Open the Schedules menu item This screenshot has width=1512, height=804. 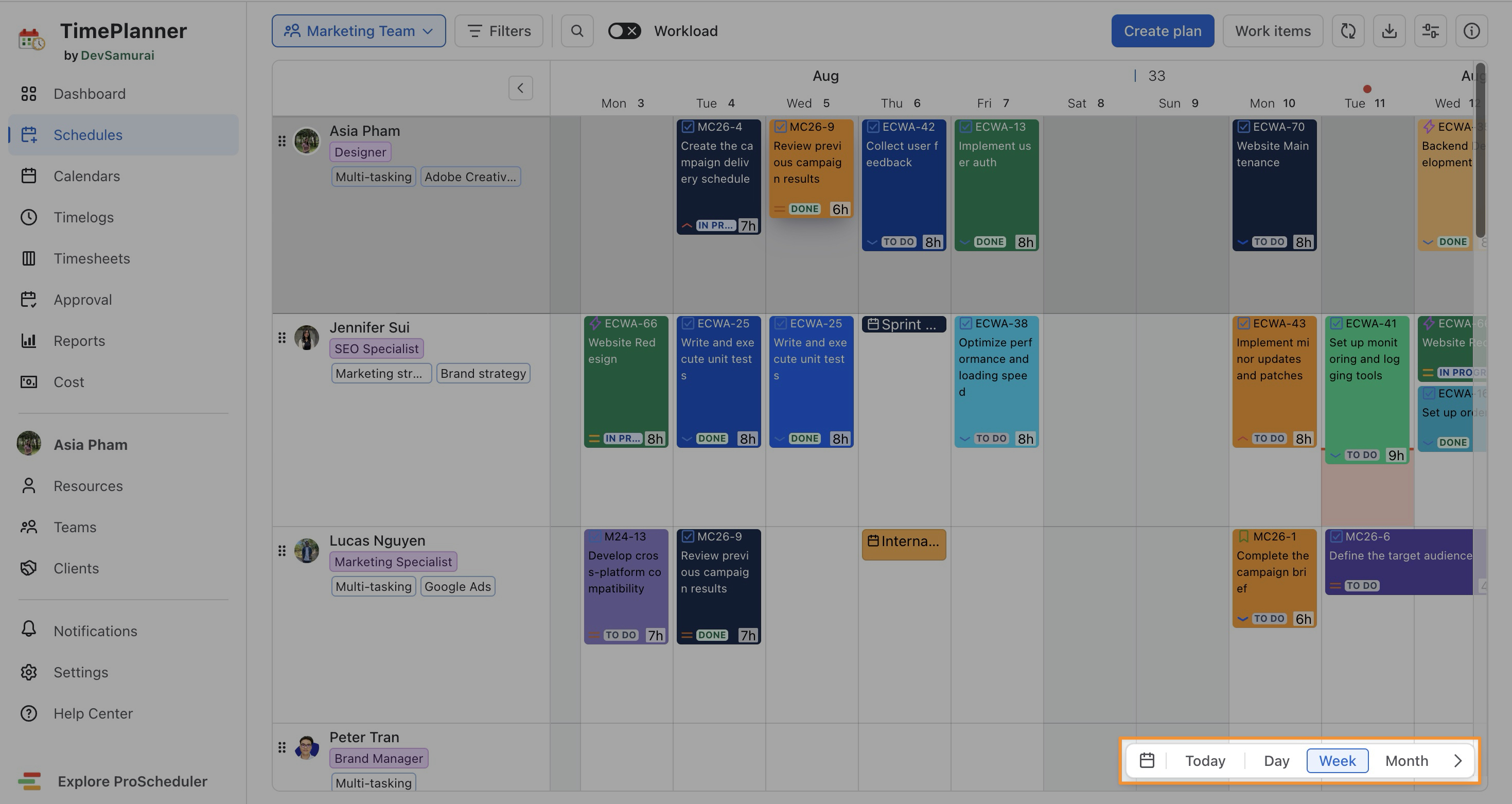[x=124, y=135]
